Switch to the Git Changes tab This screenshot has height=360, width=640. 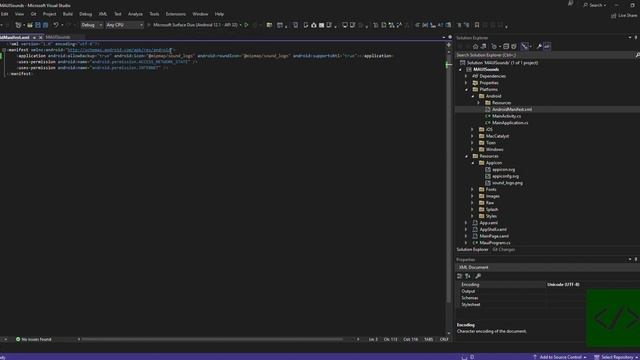tap(504, 250)
